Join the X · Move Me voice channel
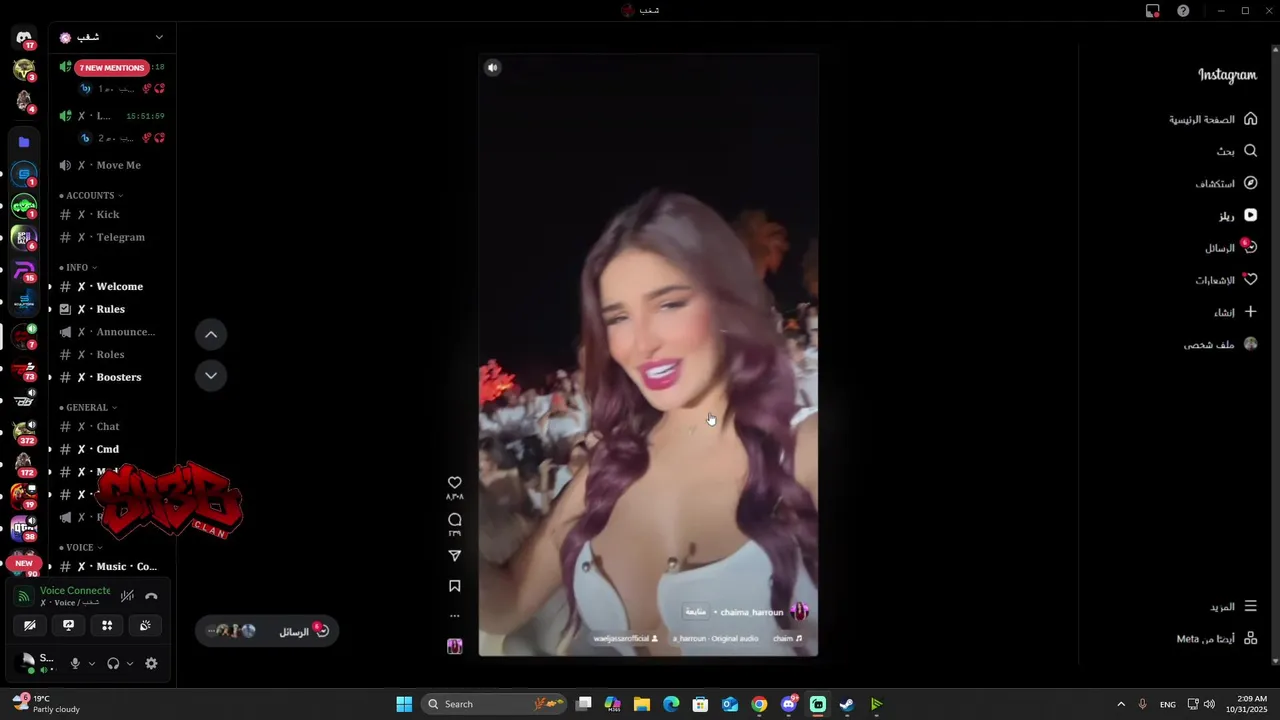The width and height of the screenshot is (1280, 720). pos(112,165)
